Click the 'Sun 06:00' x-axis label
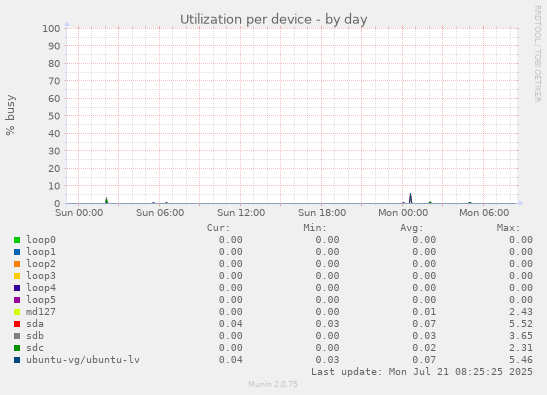547x395 pixels. pyautogui.click(x=160, y=213)
